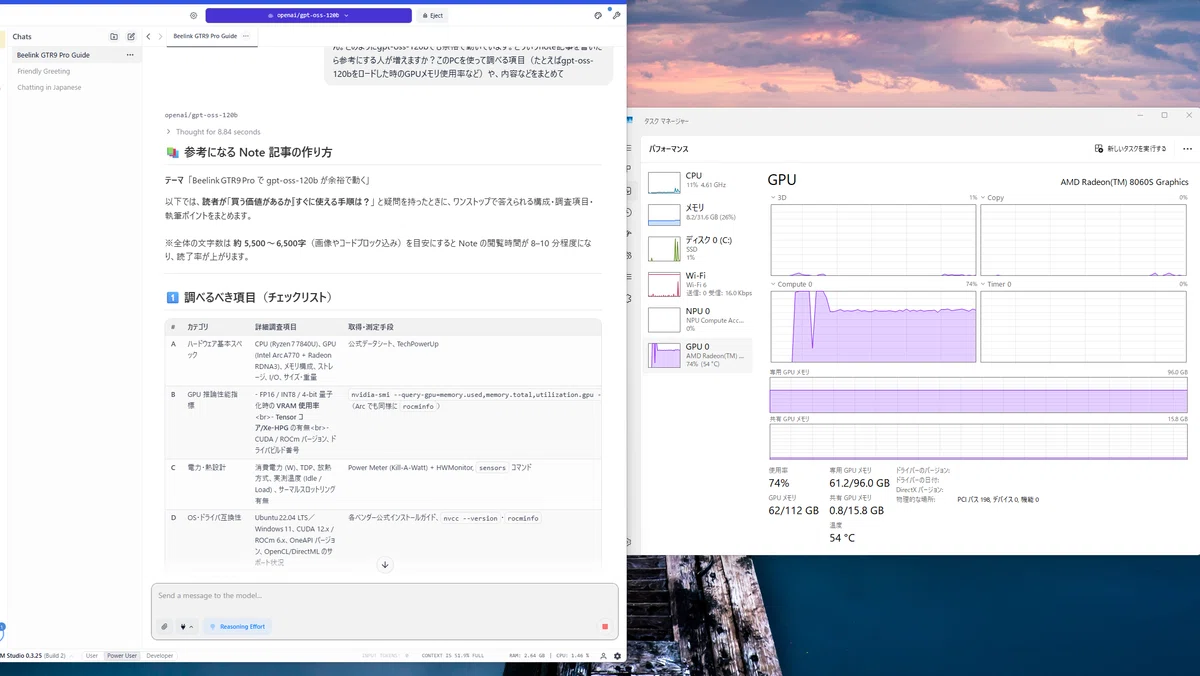Click the 54 °C temperature value
Screen dimensions: 1200x676
(x=842, y=538)
